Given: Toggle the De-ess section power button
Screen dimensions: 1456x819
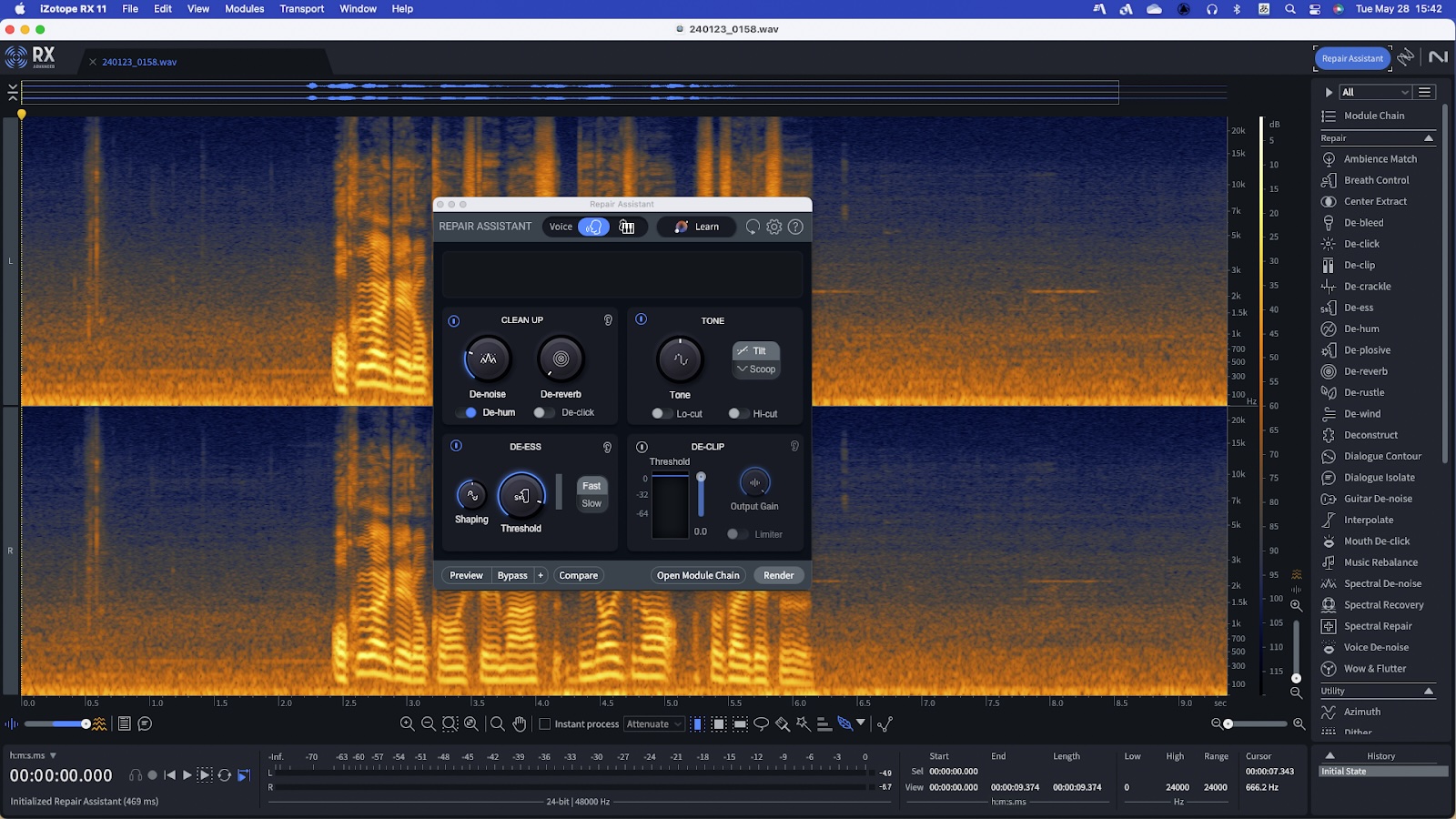Looking at the screenshot, I should pyautogui.click(x=456, y=446).
